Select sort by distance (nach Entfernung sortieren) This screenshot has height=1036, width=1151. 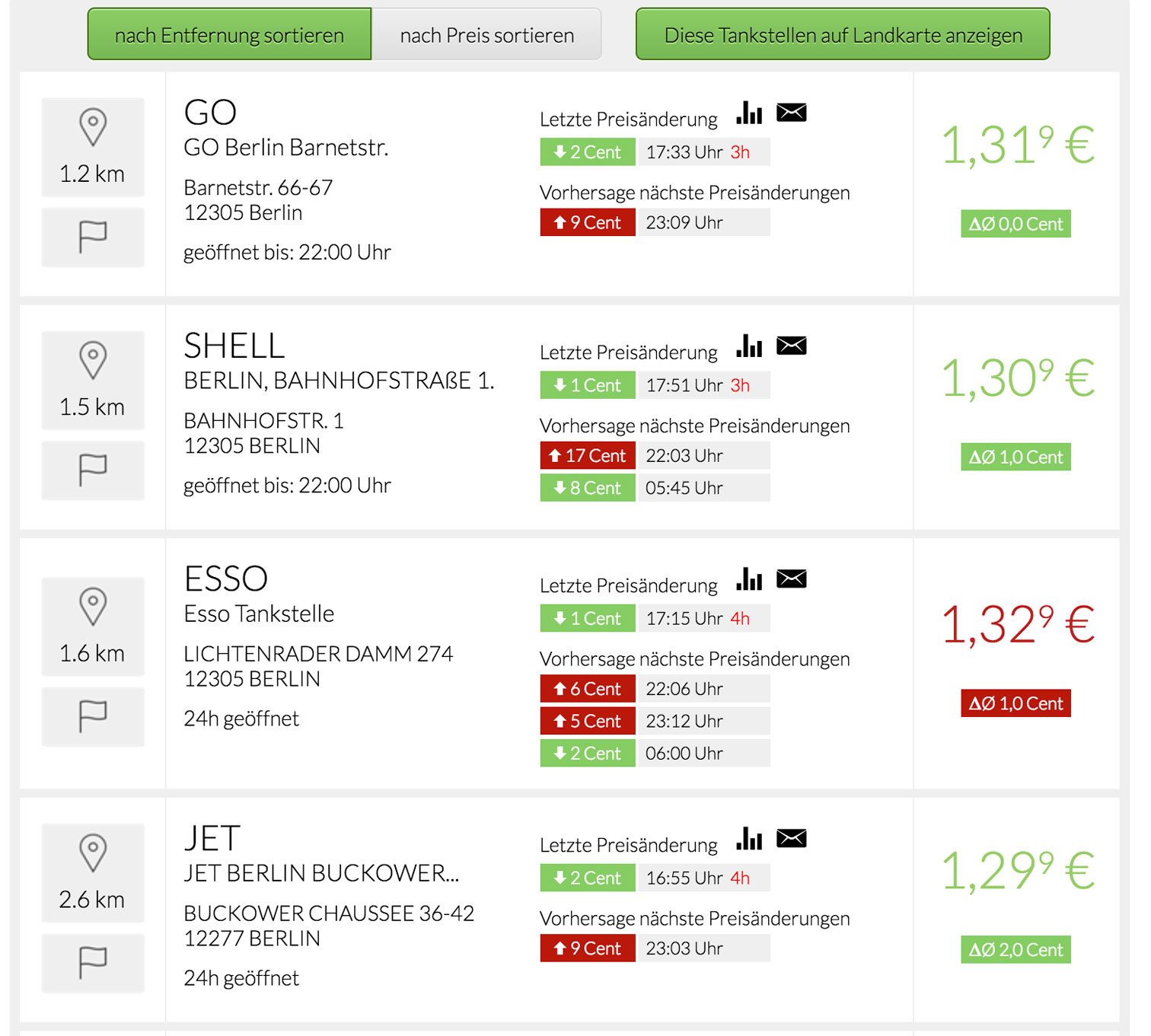pos(229,34)
